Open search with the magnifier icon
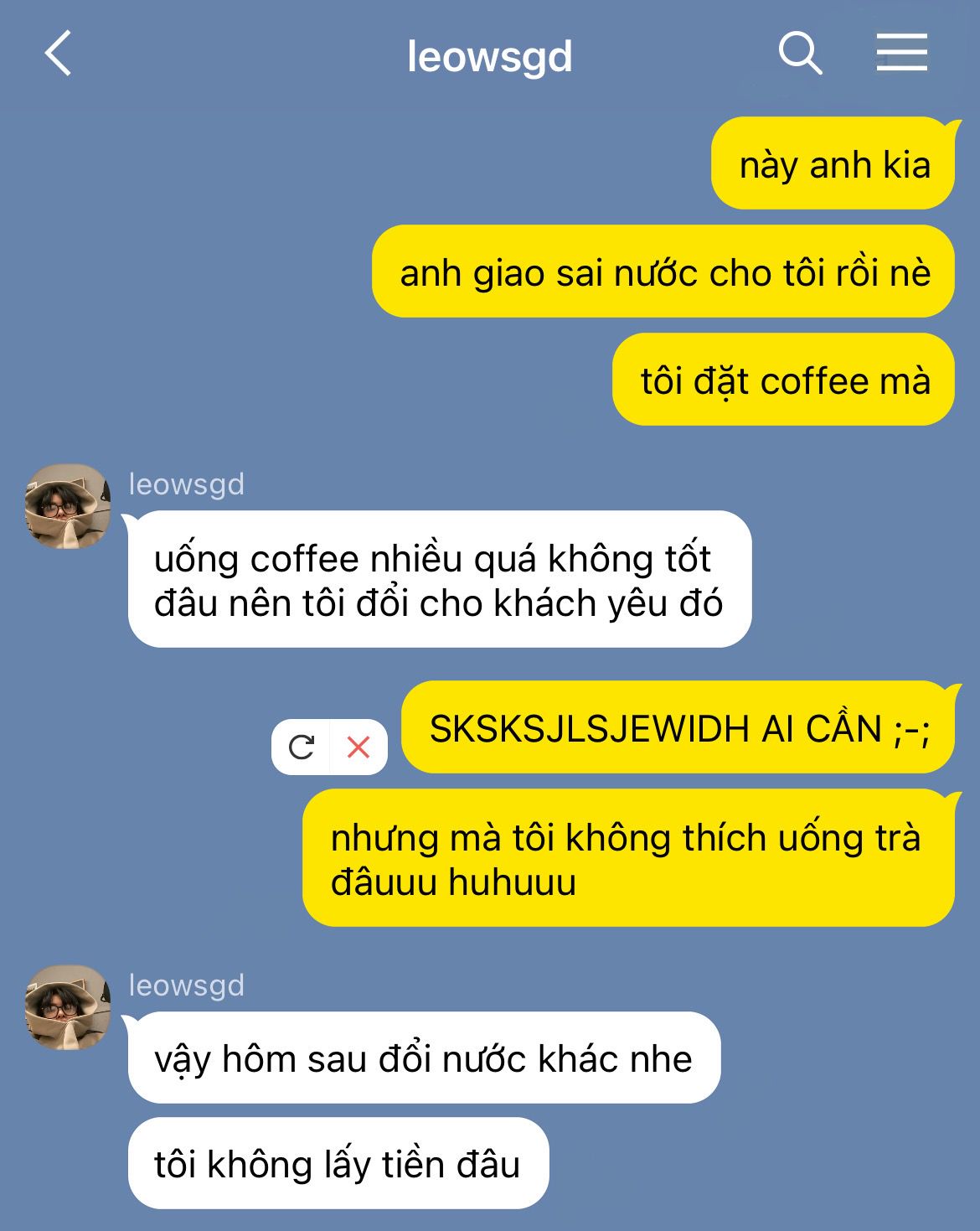This screenshot has width=980, height=1231. (x=800, y=54)
